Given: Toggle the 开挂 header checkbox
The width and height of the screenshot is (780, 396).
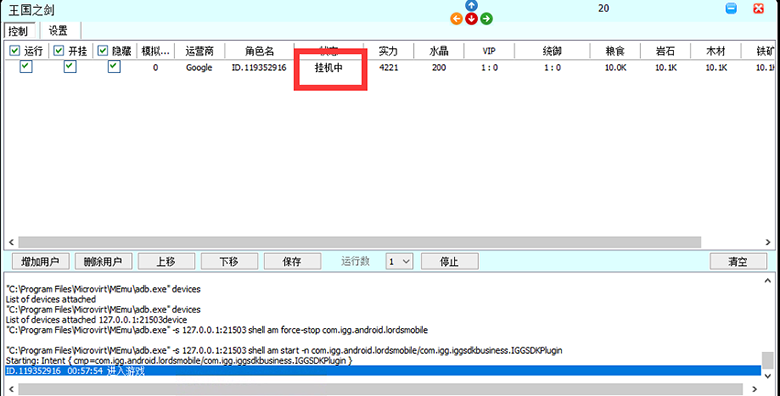Looking at the screenshot, I should 59,51.
